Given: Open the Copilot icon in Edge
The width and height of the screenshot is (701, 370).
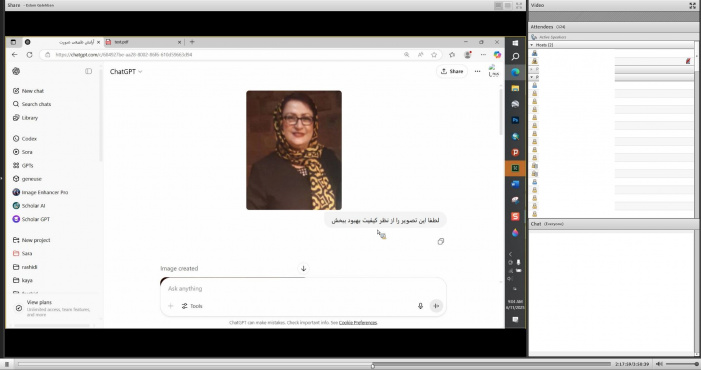Looking at the screenshot, I should tap(497, 55).
